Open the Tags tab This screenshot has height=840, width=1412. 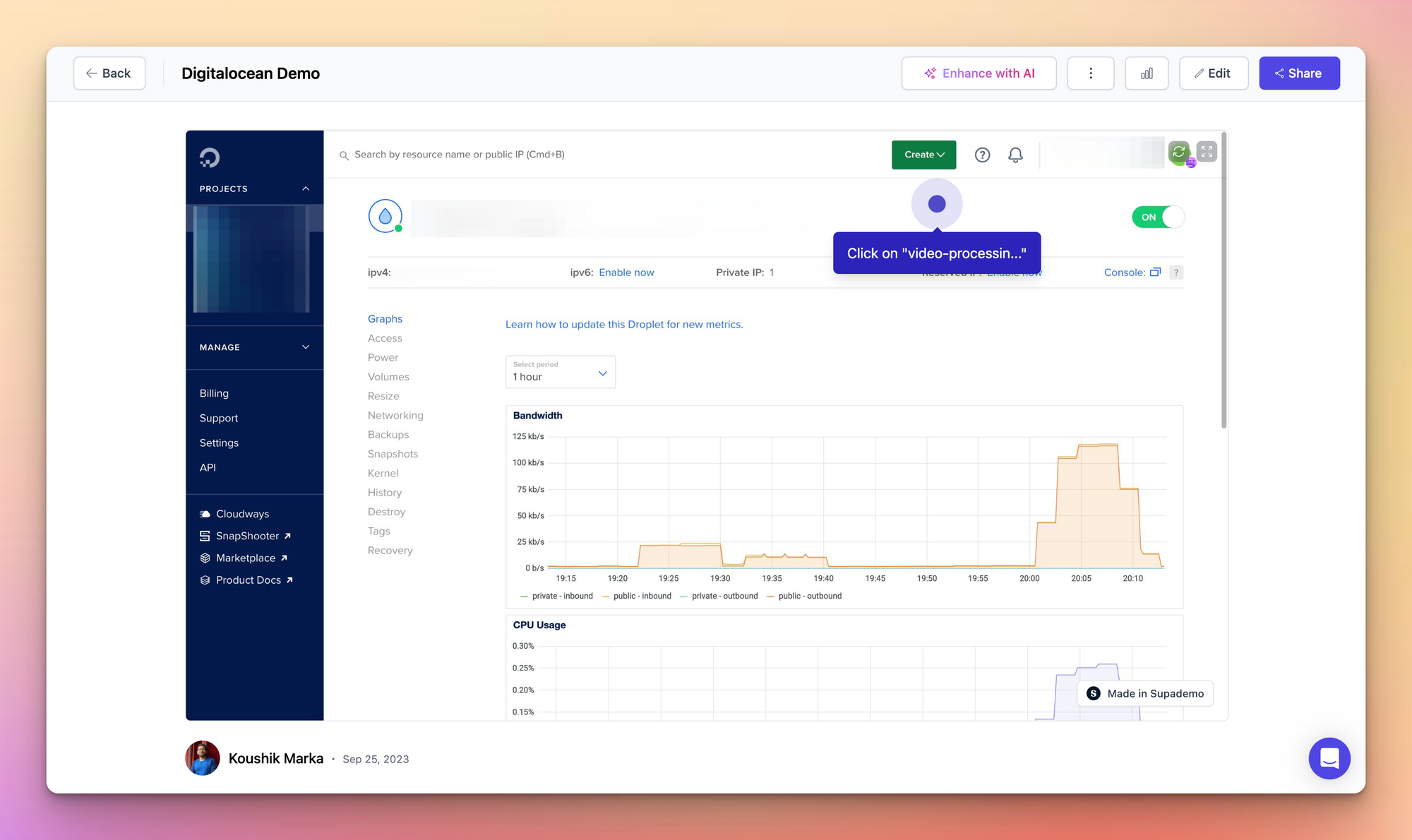click(378, 531)
